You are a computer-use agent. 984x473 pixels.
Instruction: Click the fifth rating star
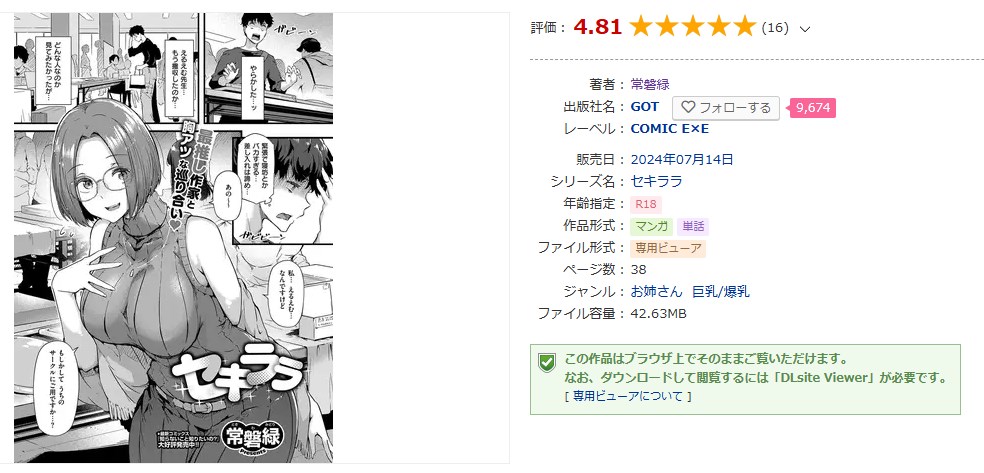click(744, 27)
